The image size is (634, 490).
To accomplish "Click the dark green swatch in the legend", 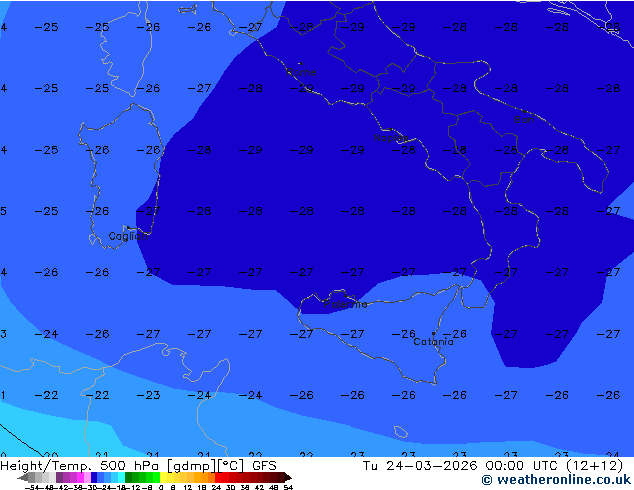I will click(129, 477).
